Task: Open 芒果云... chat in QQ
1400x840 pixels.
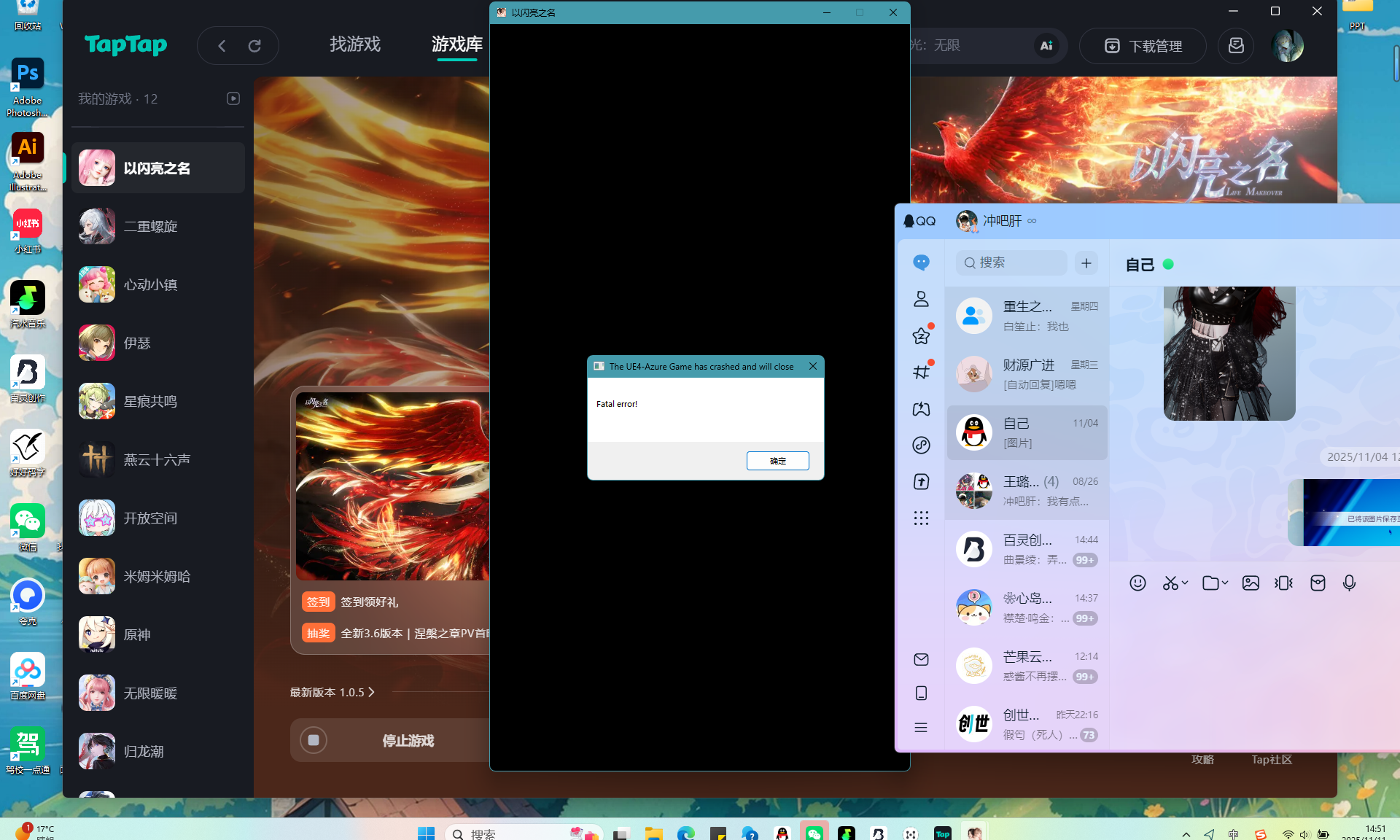Action: pos(1027,666)
